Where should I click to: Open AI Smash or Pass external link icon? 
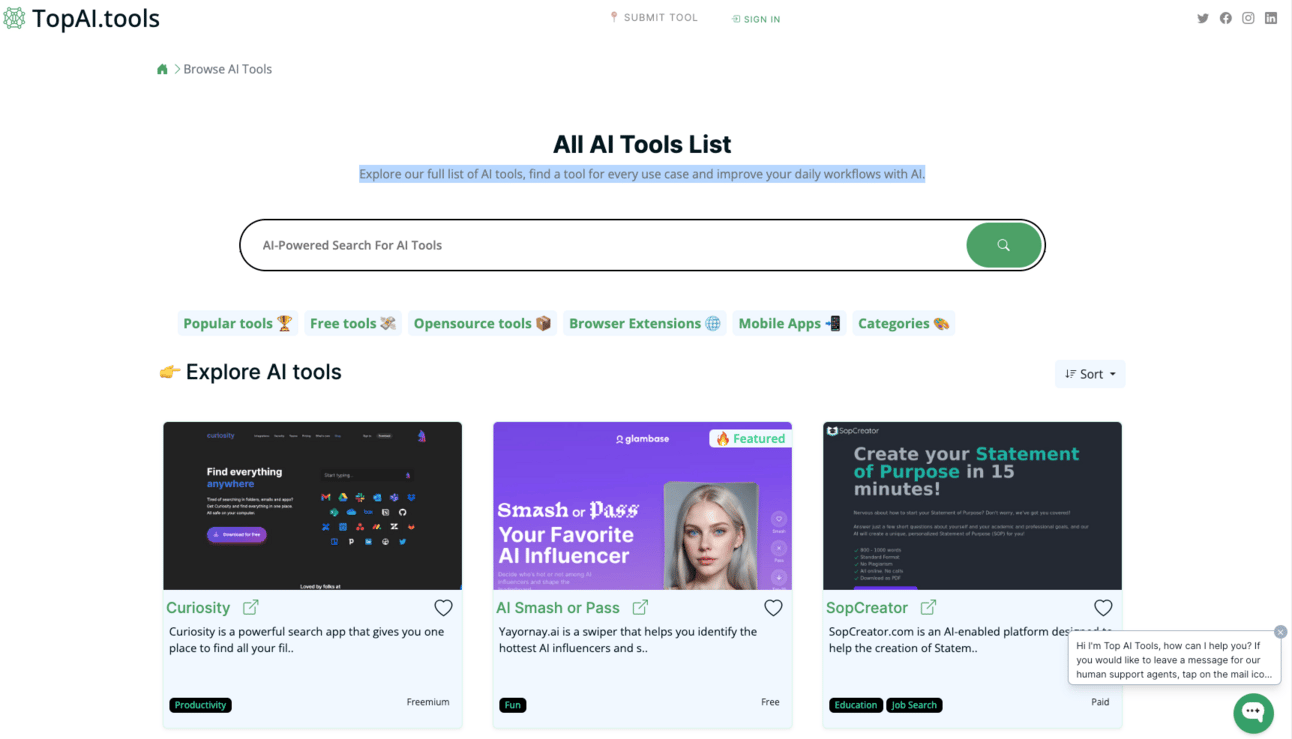pyautogui.click(x=640, y=607)
